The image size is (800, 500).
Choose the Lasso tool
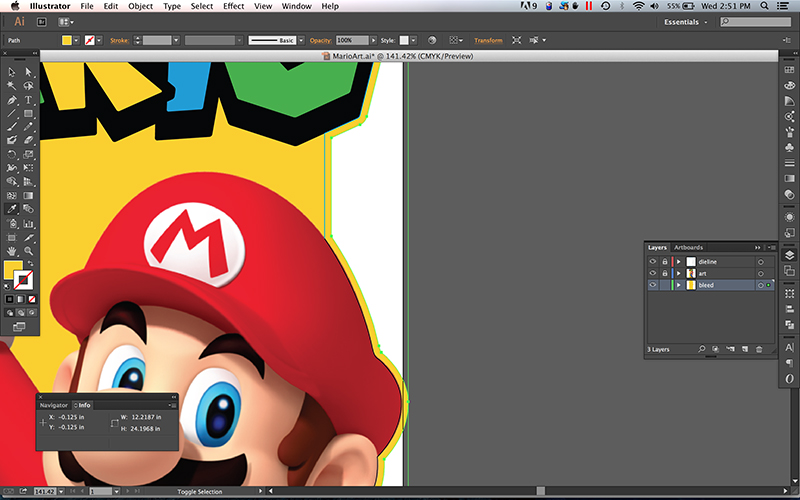(x=28, y=86)
